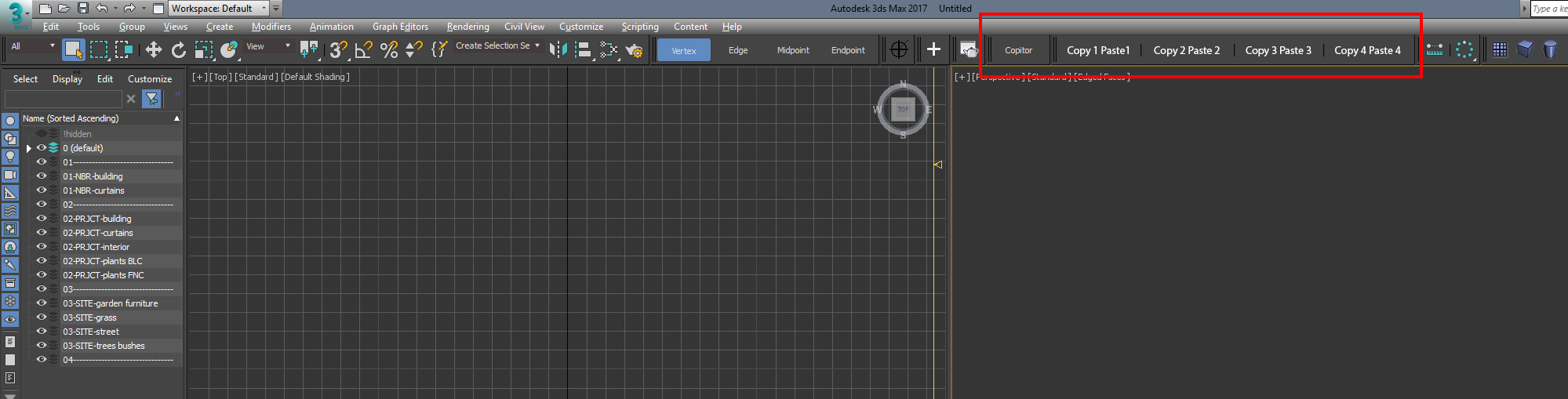This screenshot has width=1568, height=399.
Task: Open the View reference coordinate dropdown
Action: (268, 46)
